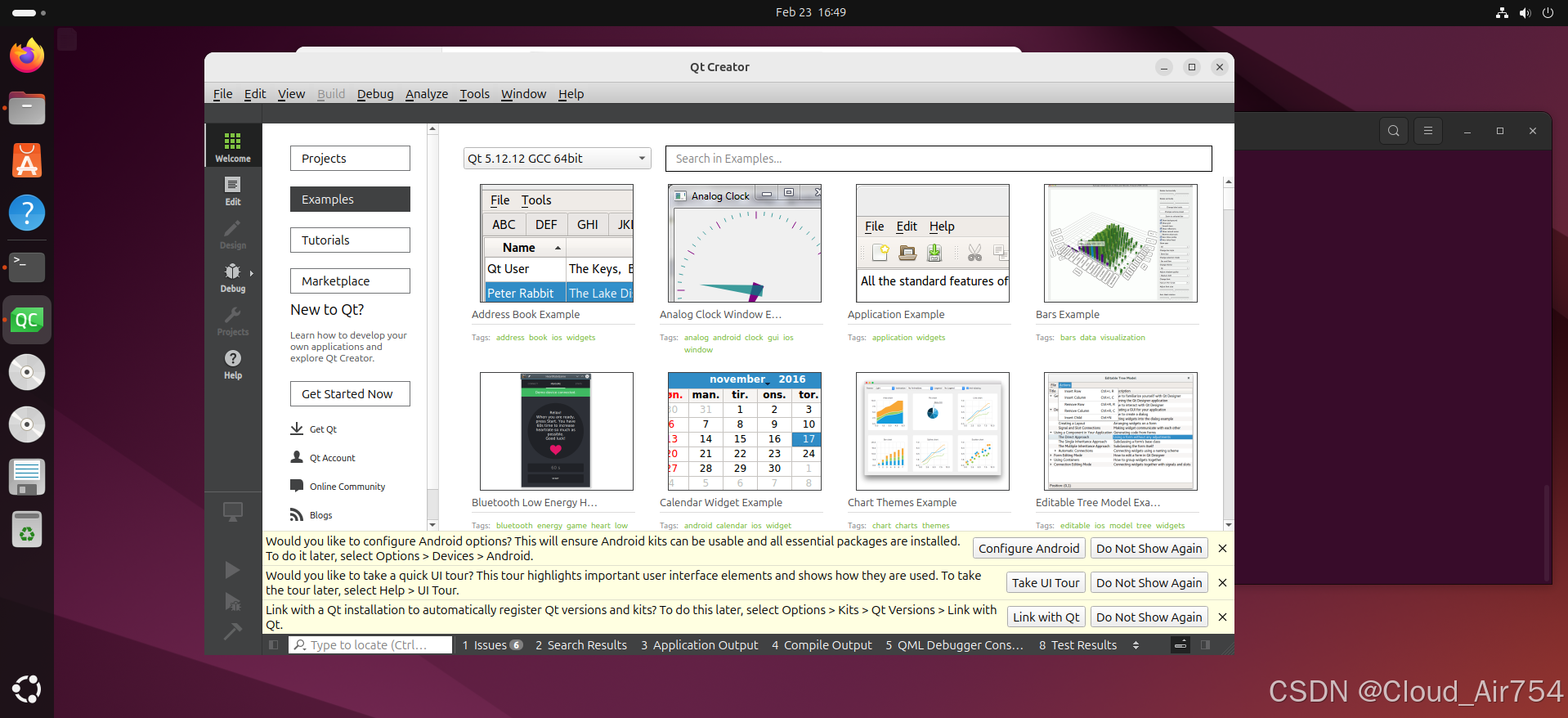
Task: Open Terminal from the dock
Action: pyautogui.click(x=27, y=267)
